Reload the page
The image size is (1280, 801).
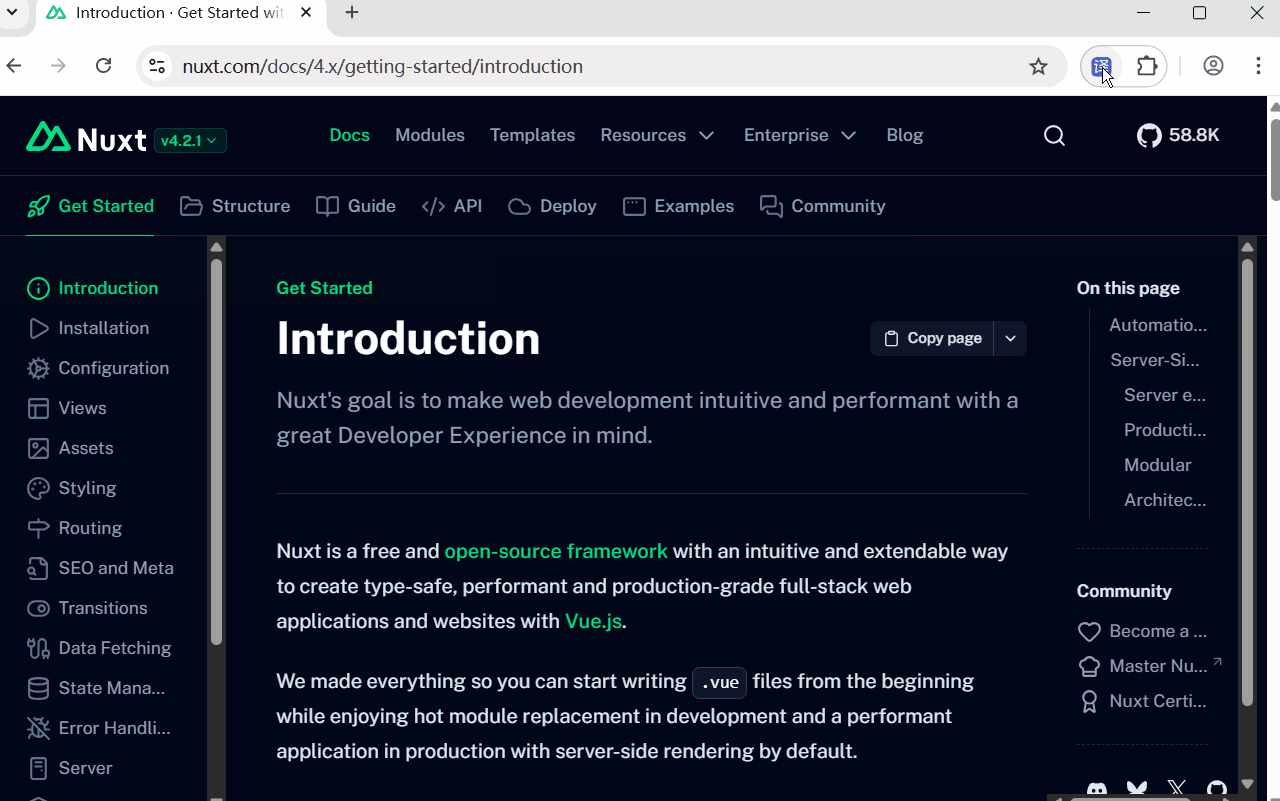(103, 66)
